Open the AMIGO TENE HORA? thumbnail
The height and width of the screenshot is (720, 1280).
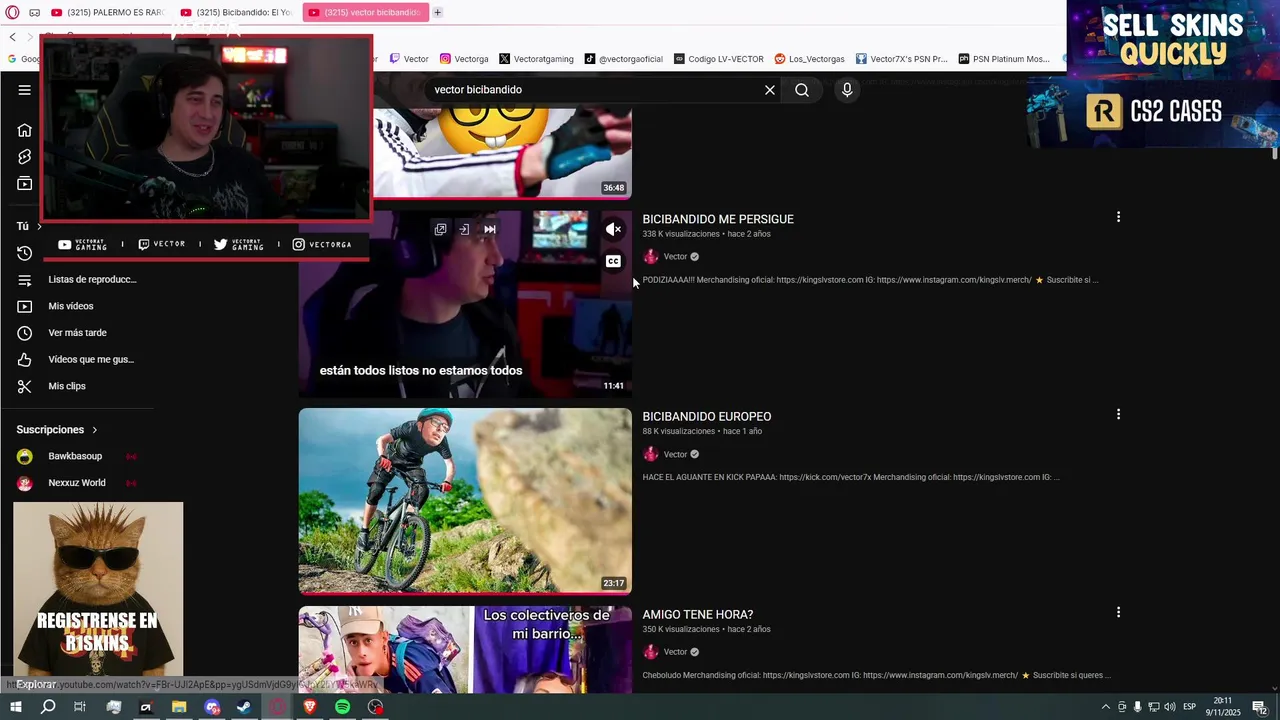coord(465,649)
